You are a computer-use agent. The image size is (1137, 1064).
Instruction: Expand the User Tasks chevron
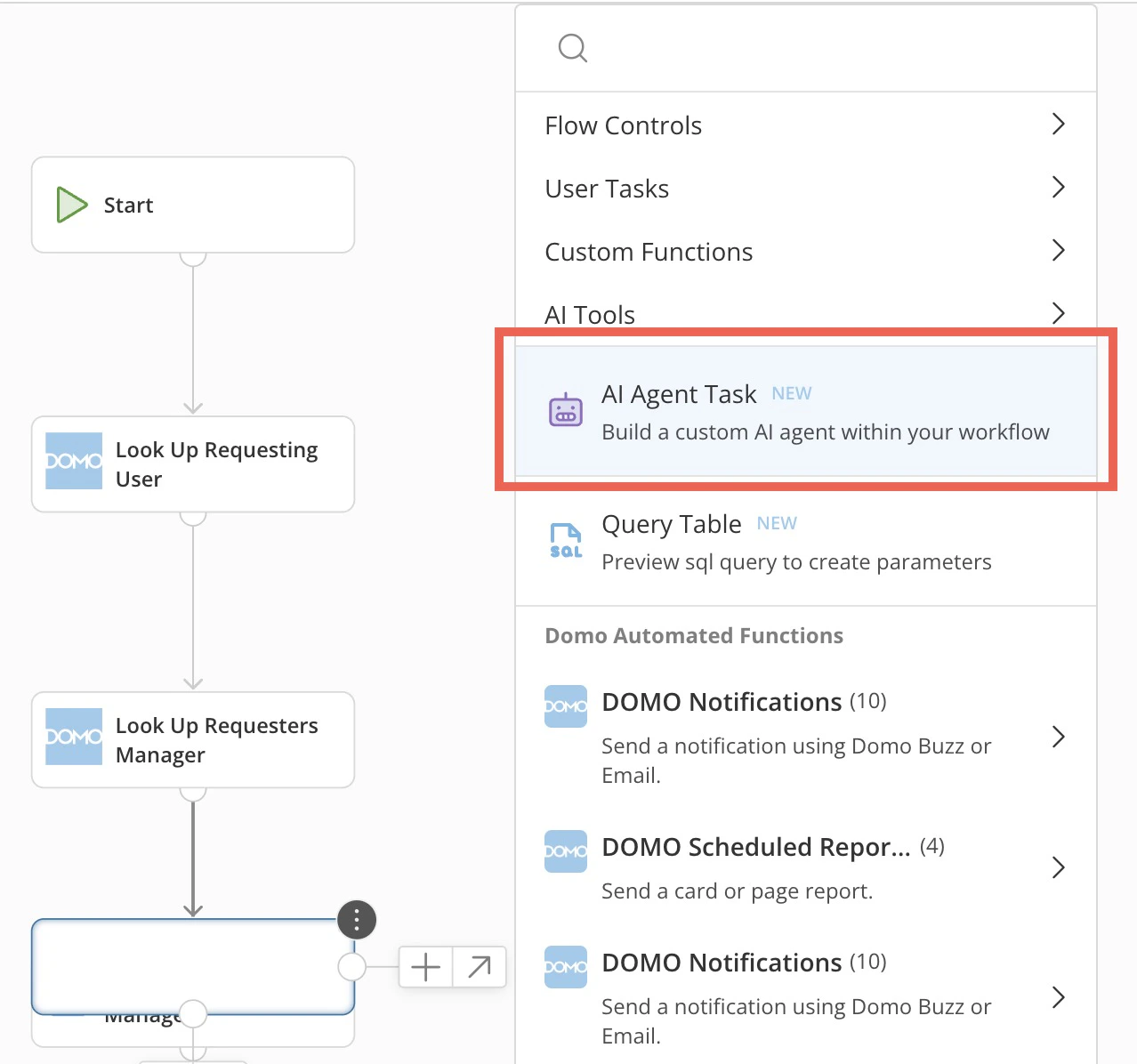1058,187
